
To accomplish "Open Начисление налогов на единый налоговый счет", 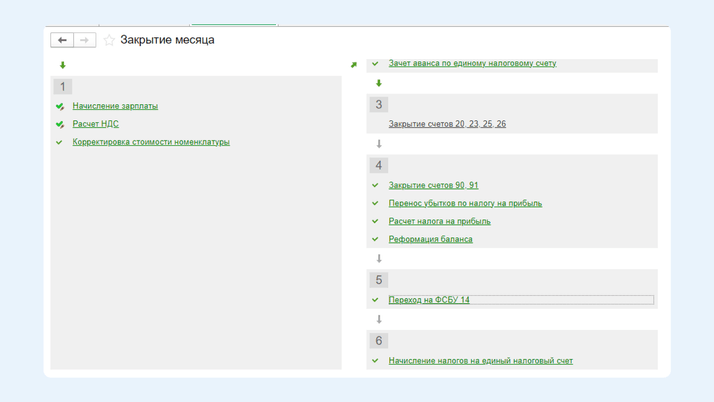I will tap(480, 361).
